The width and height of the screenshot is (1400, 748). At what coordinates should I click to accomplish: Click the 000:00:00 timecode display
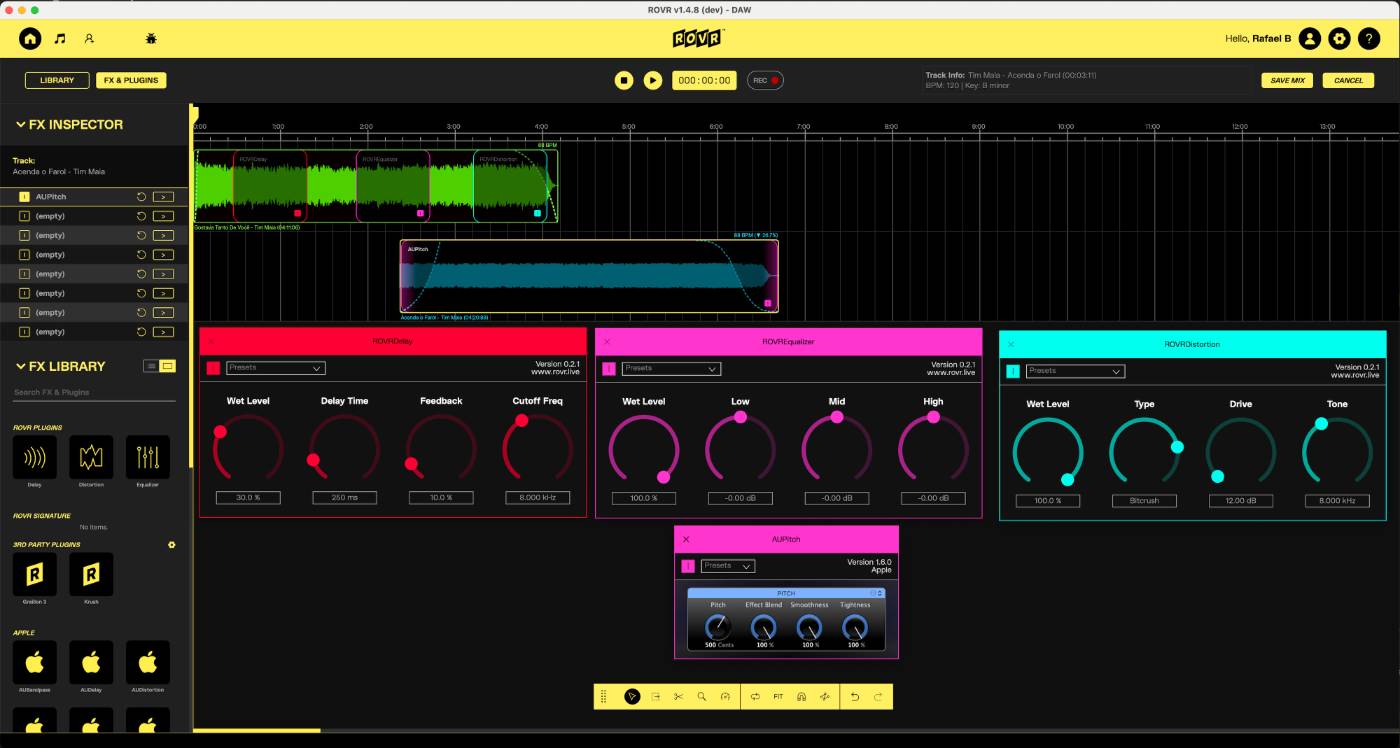704,80
